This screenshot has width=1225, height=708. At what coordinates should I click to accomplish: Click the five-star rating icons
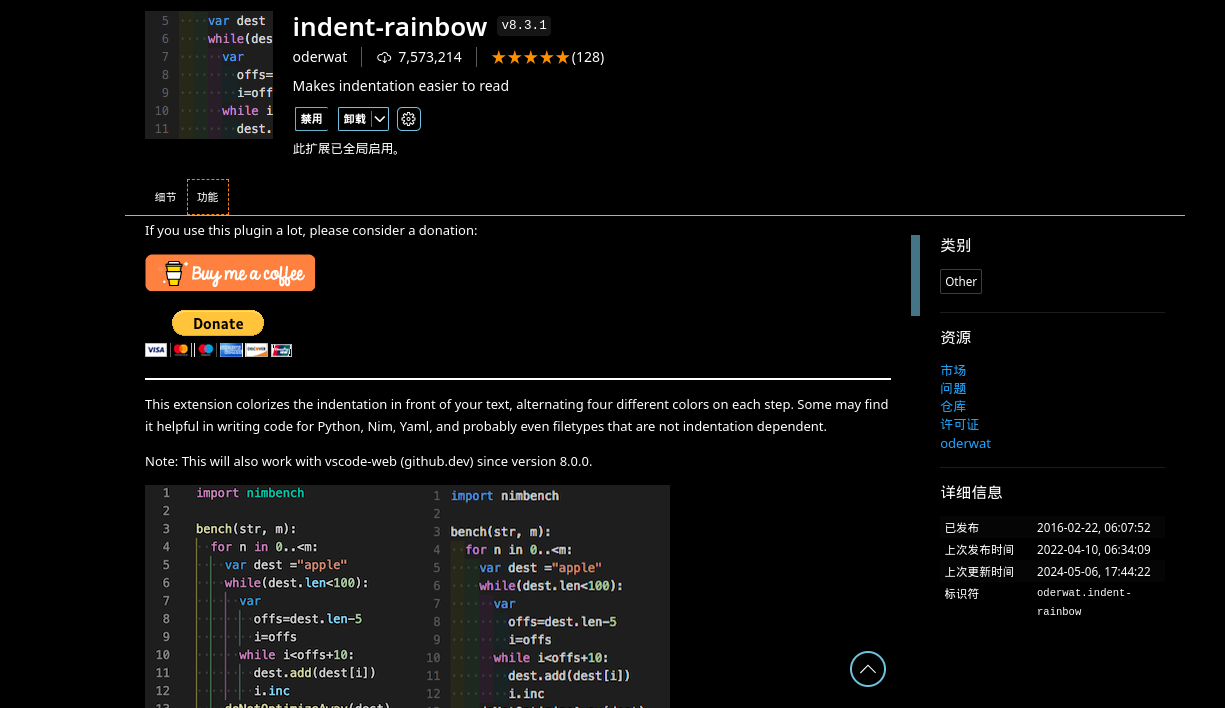tap(530, 57)
